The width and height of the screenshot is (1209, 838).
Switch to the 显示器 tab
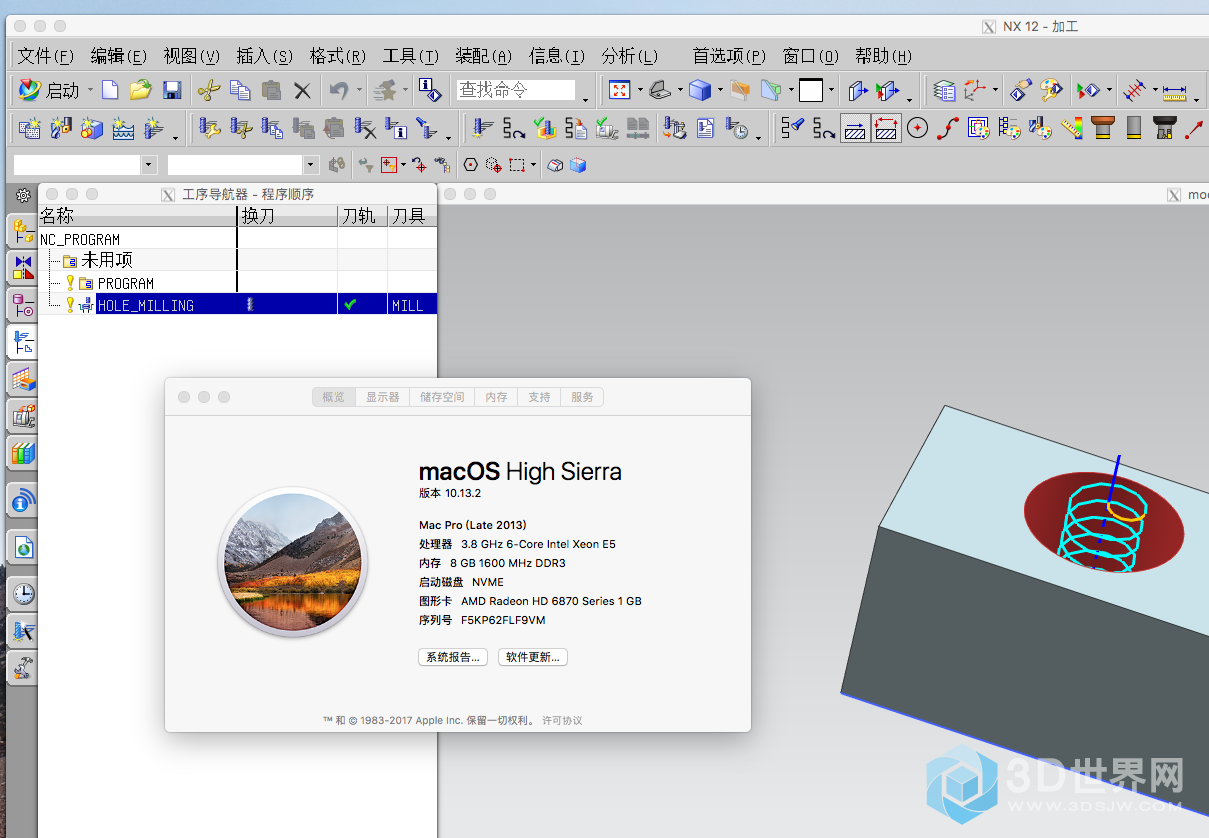coord(382,397)
